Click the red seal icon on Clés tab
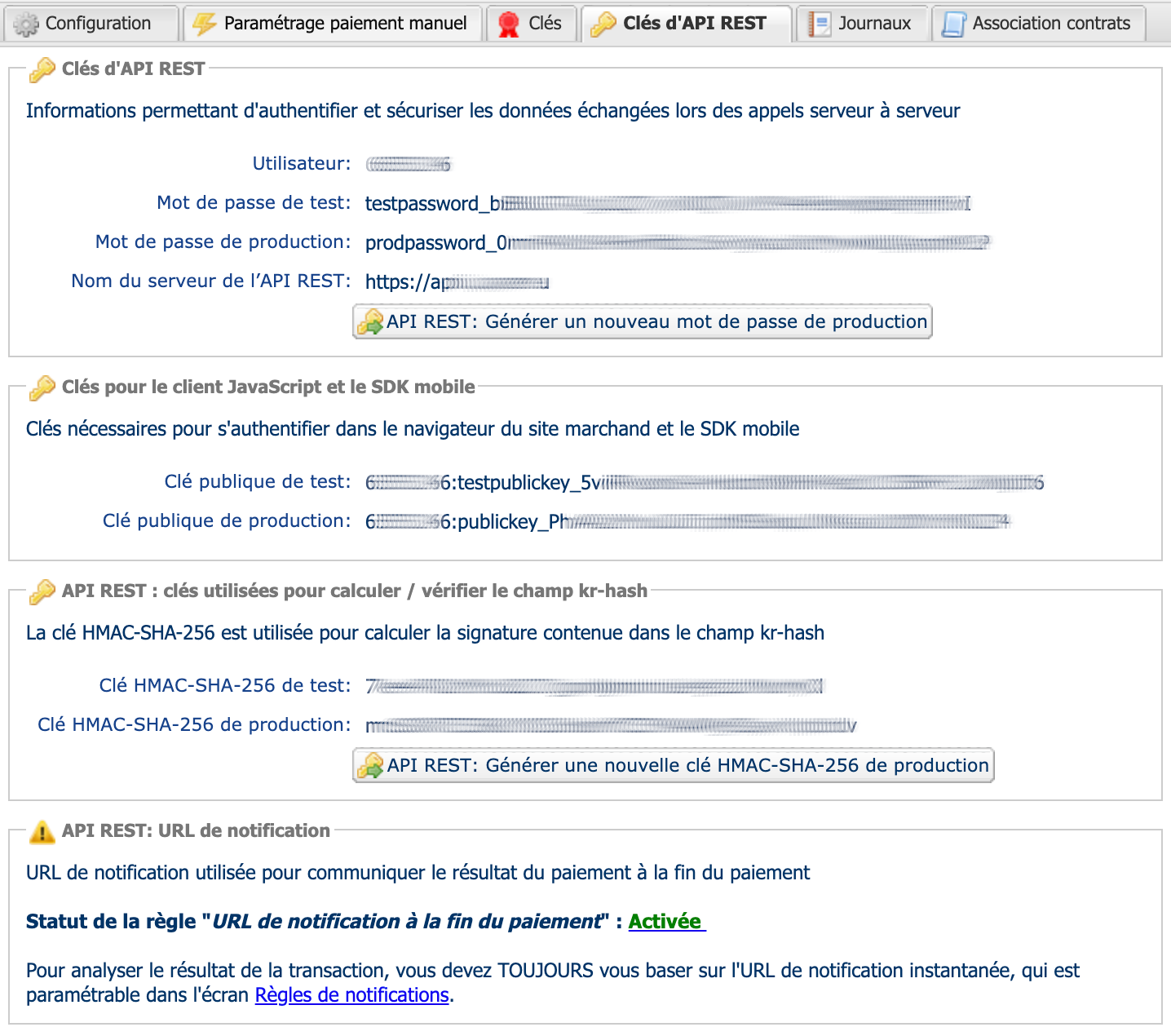1171x1036 pixels. [x=509, y=24]
